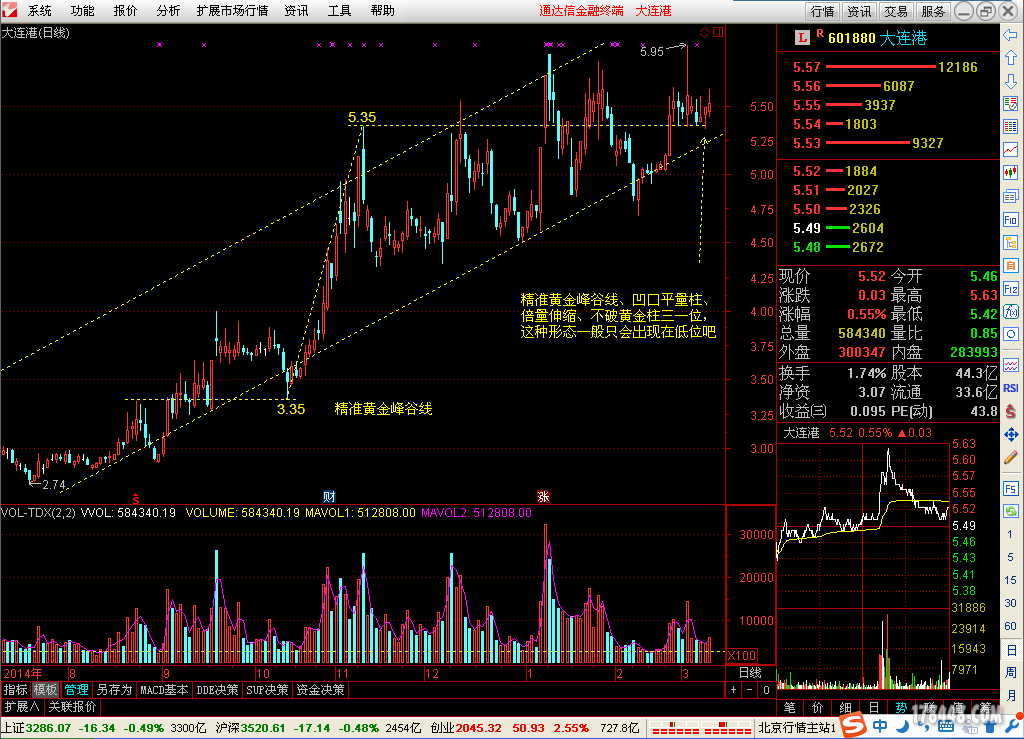
Task: Open the 报价 menu
Action: point(125,10)
